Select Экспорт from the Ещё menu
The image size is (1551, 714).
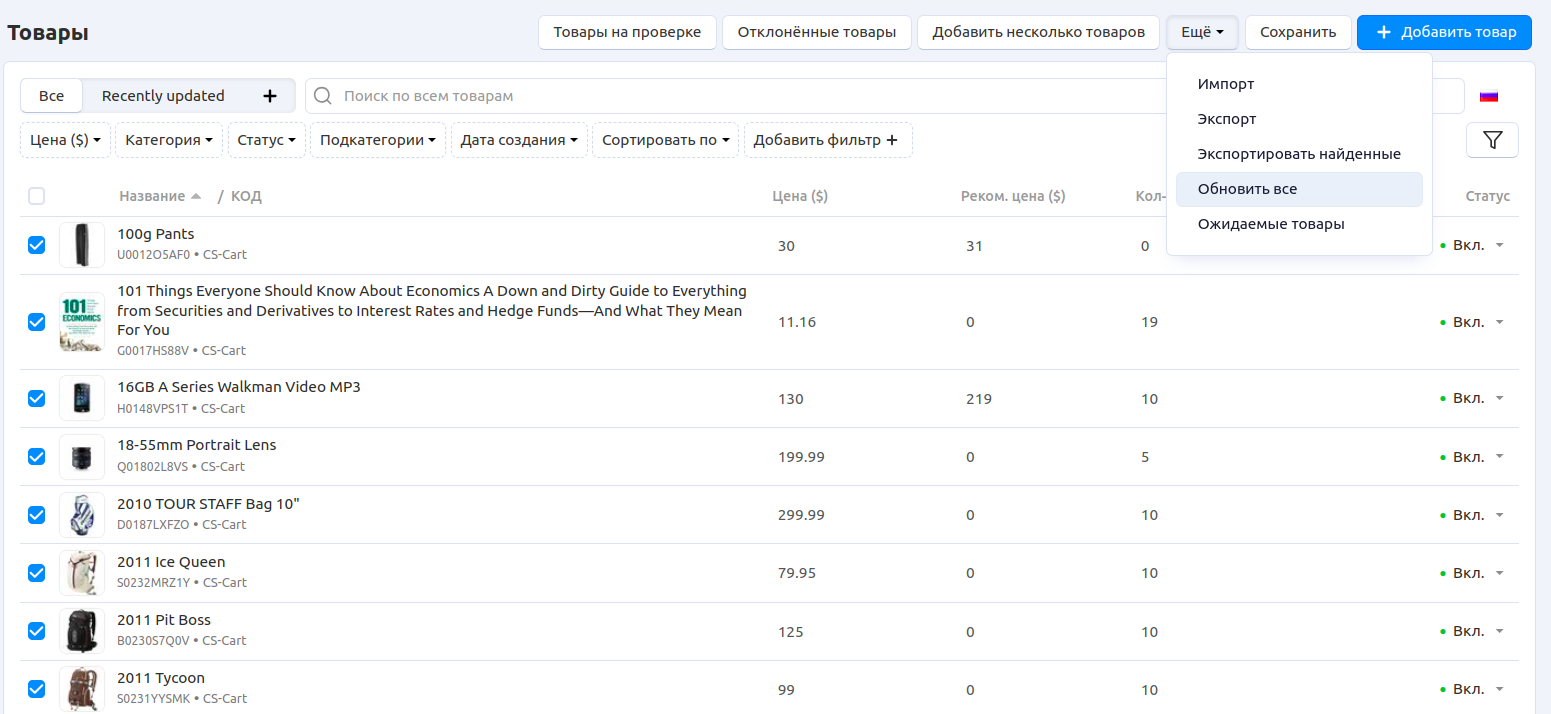coord(1227,119)
